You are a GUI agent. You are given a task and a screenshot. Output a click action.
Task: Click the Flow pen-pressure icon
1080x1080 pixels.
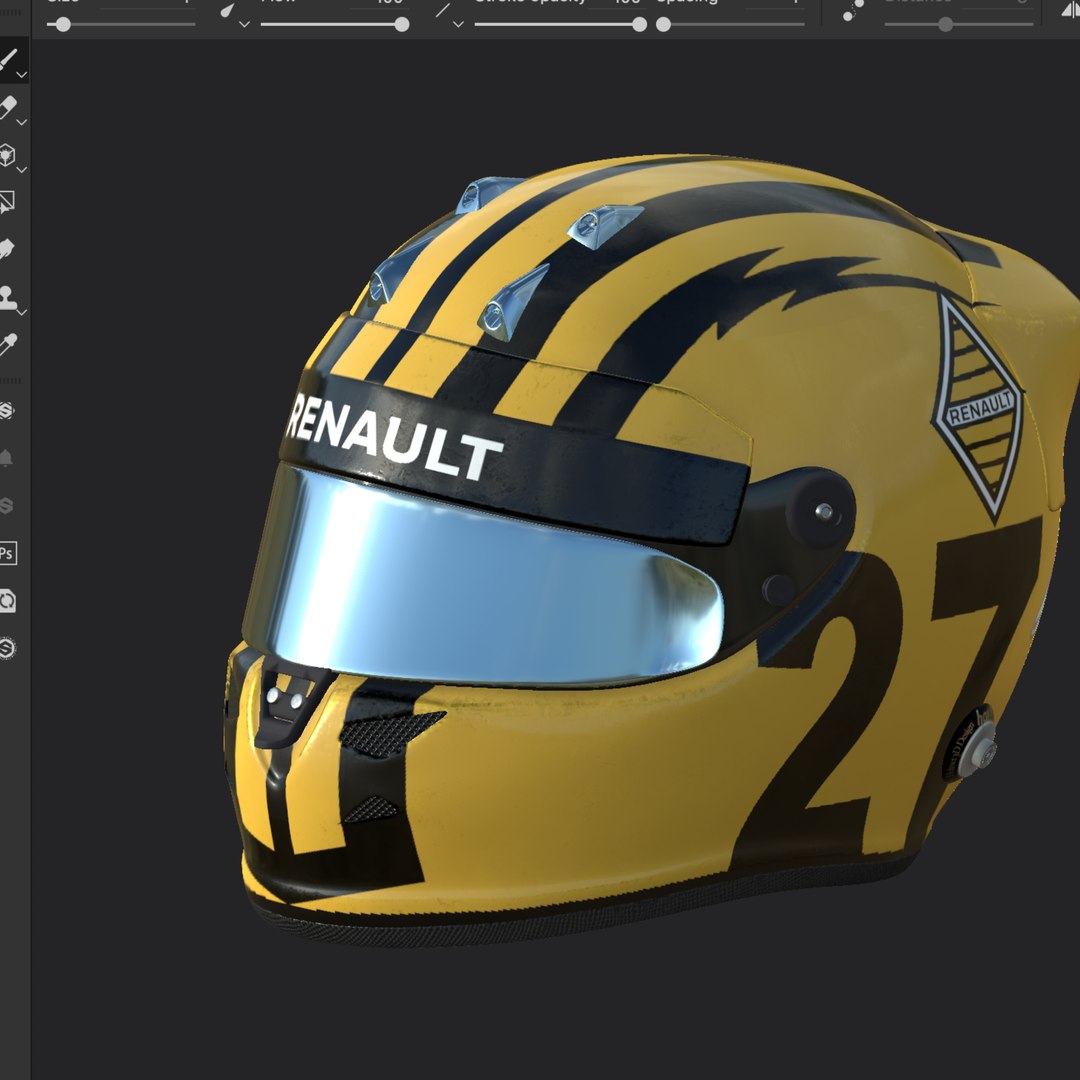pos(227,10)
